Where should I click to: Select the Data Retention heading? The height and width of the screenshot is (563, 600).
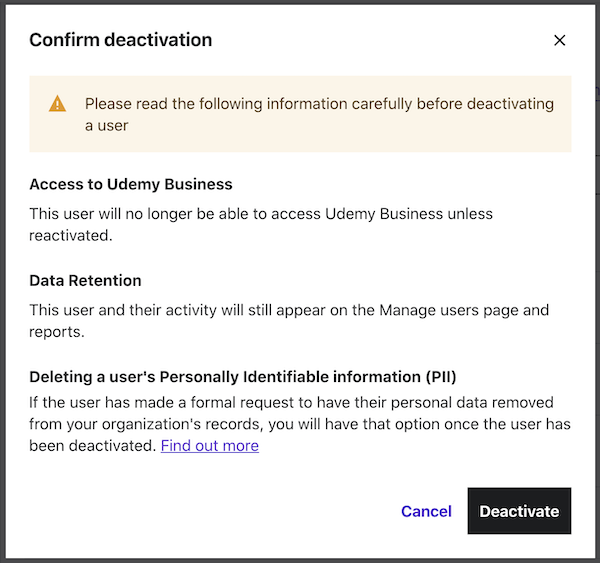click(85, 281)
